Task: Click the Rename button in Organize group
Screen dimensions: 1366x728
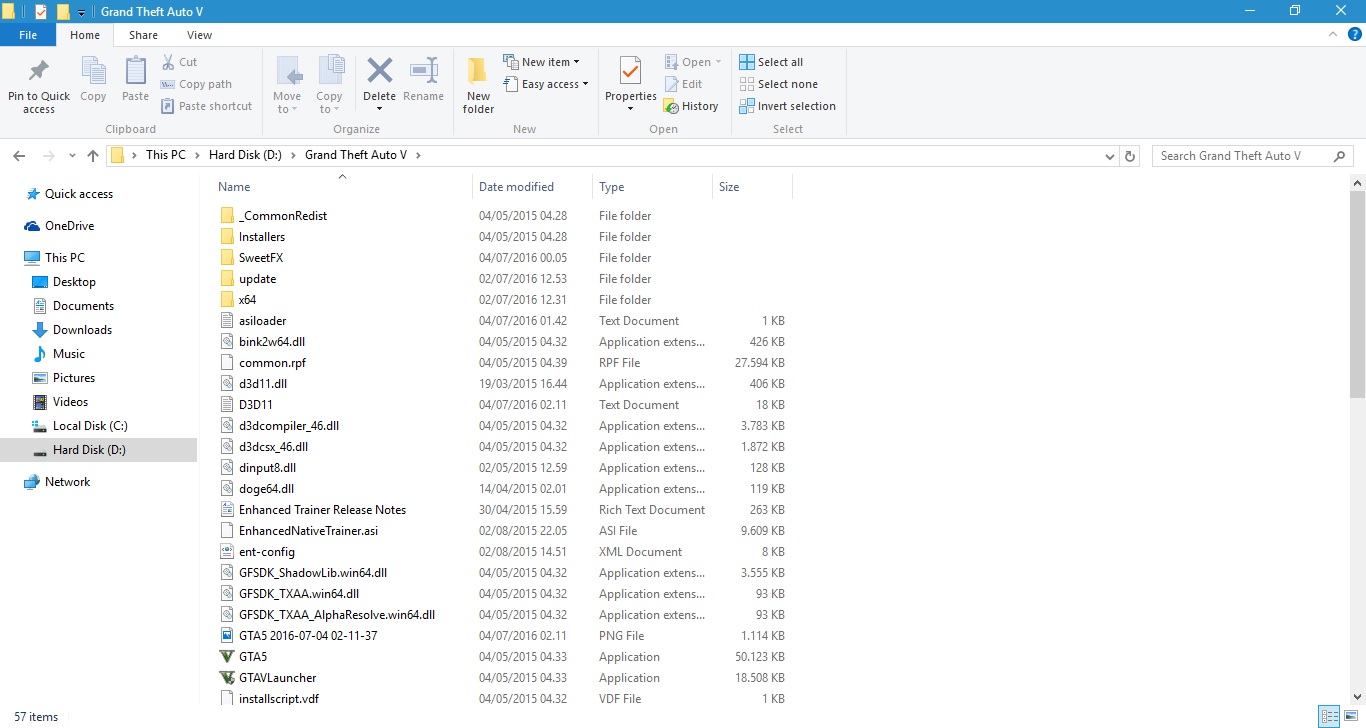Action: [x=423, y=80]
